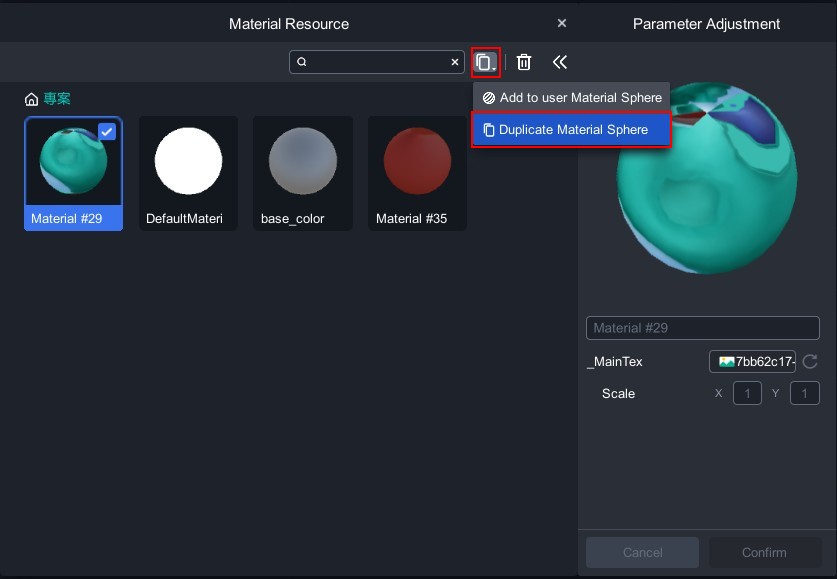This screenshot has width=837, height=579.
Task: Reset _MainTex with the refresh icon
Action: point(810,362)
